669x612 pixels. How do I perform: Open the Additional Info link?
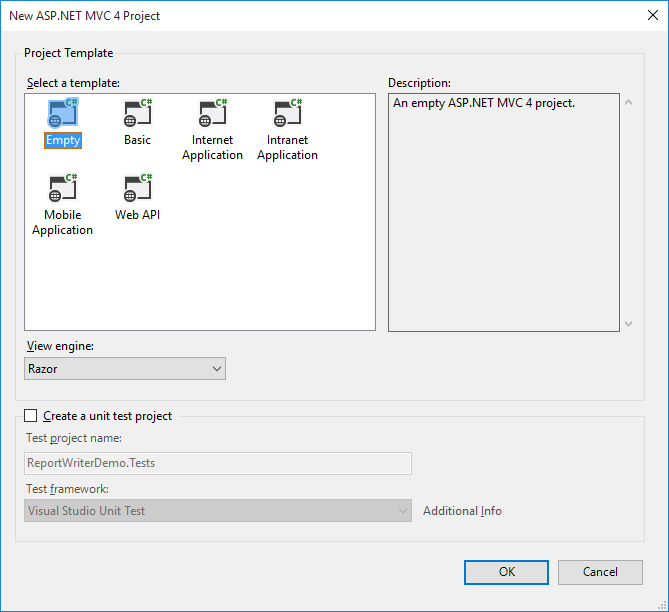(x=462, y=511)
